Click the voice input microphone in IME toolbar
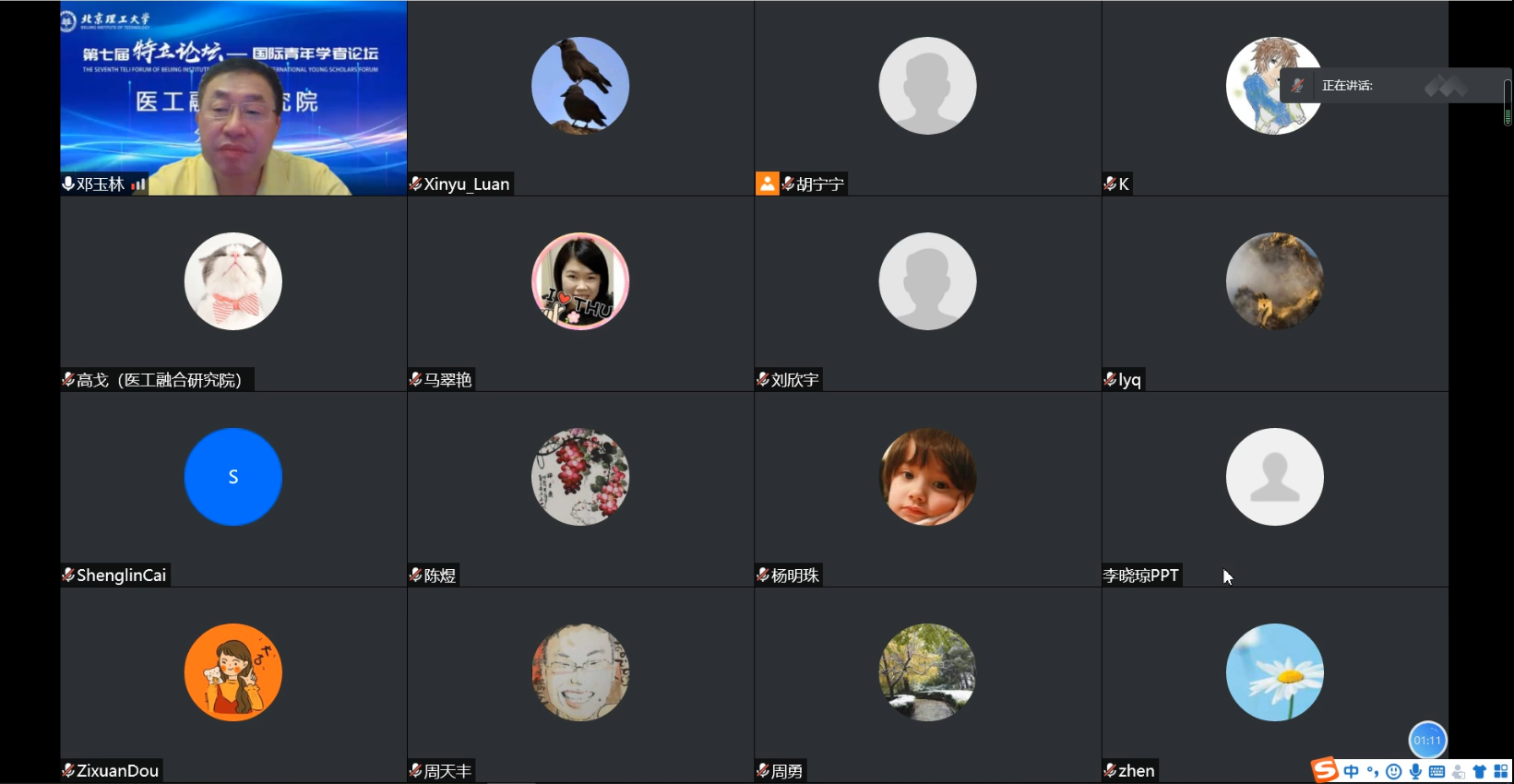This screenshot has height=784, width=1514. click(x=1415, y=772)
